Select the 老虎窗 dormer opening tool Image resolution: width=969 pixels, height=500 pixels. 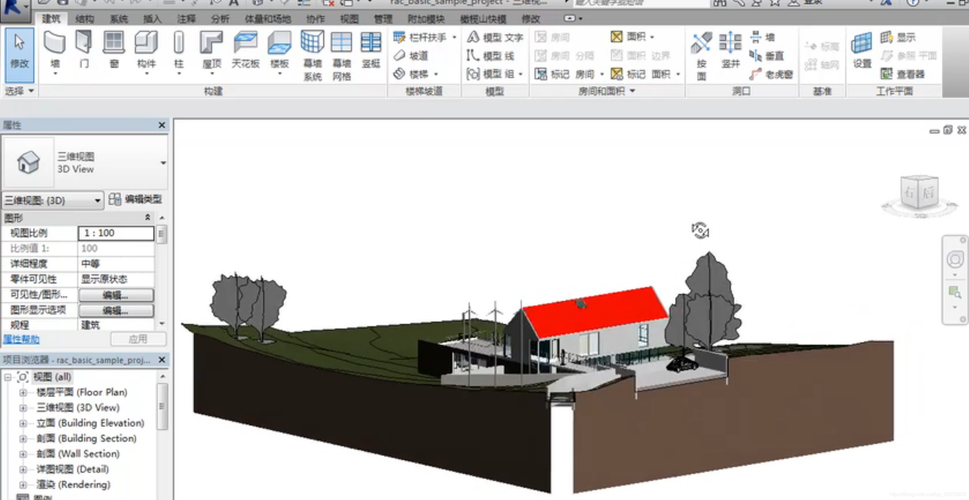pos(771,74)
